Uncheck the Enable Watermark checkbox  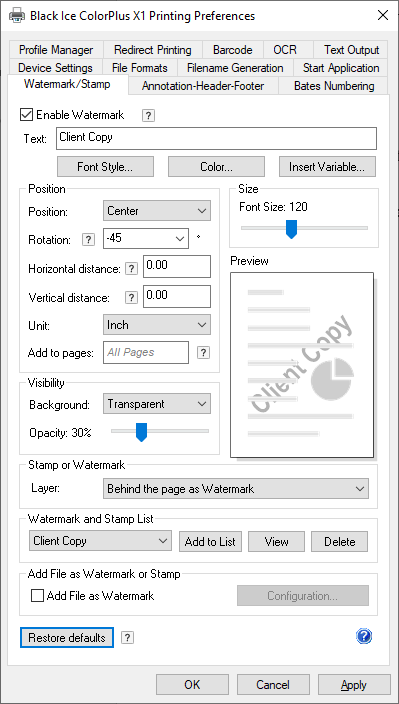26,115
